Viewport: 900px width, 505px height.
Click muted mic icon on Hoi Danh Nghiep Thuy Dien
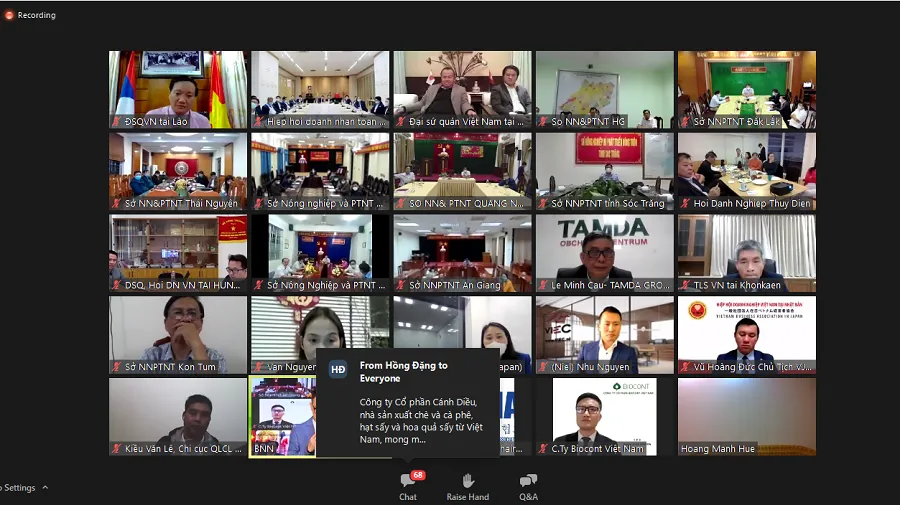[x=685, y=204]
